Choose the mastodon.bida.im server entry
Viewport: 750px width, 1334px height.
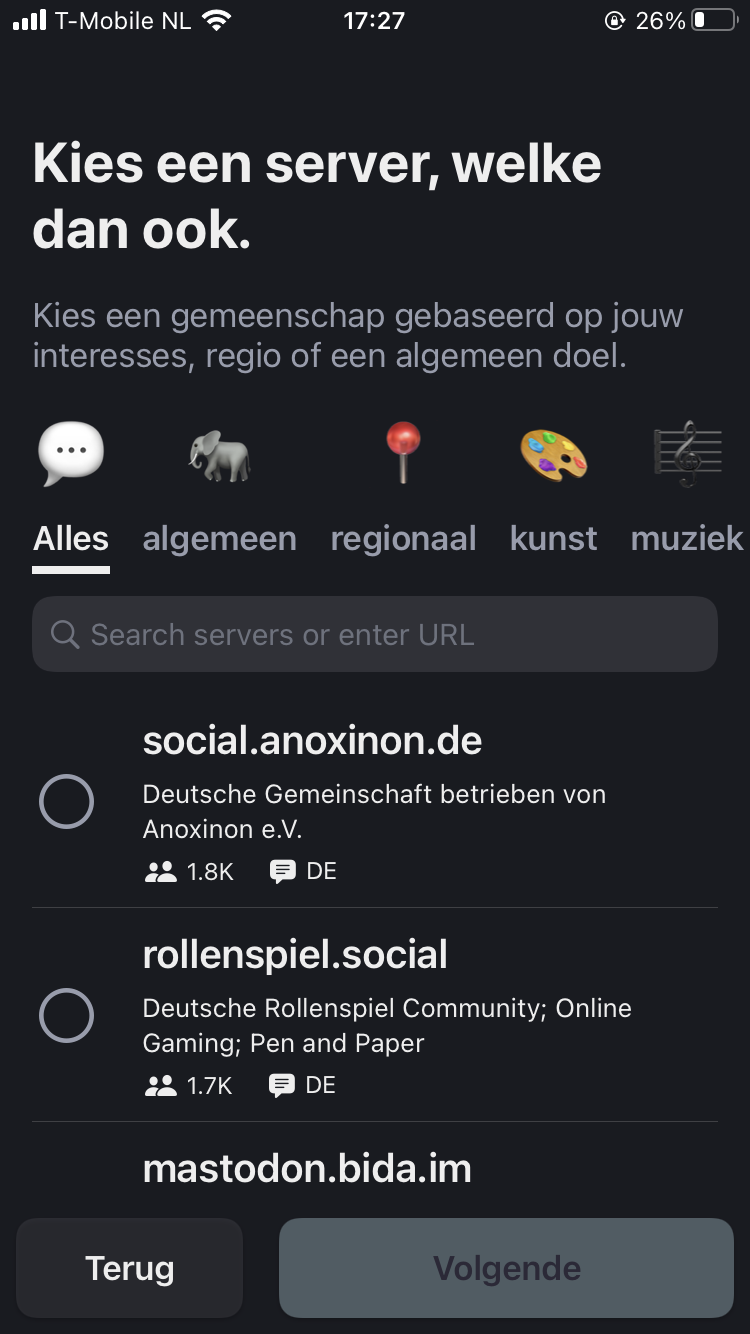(307, 1168)
